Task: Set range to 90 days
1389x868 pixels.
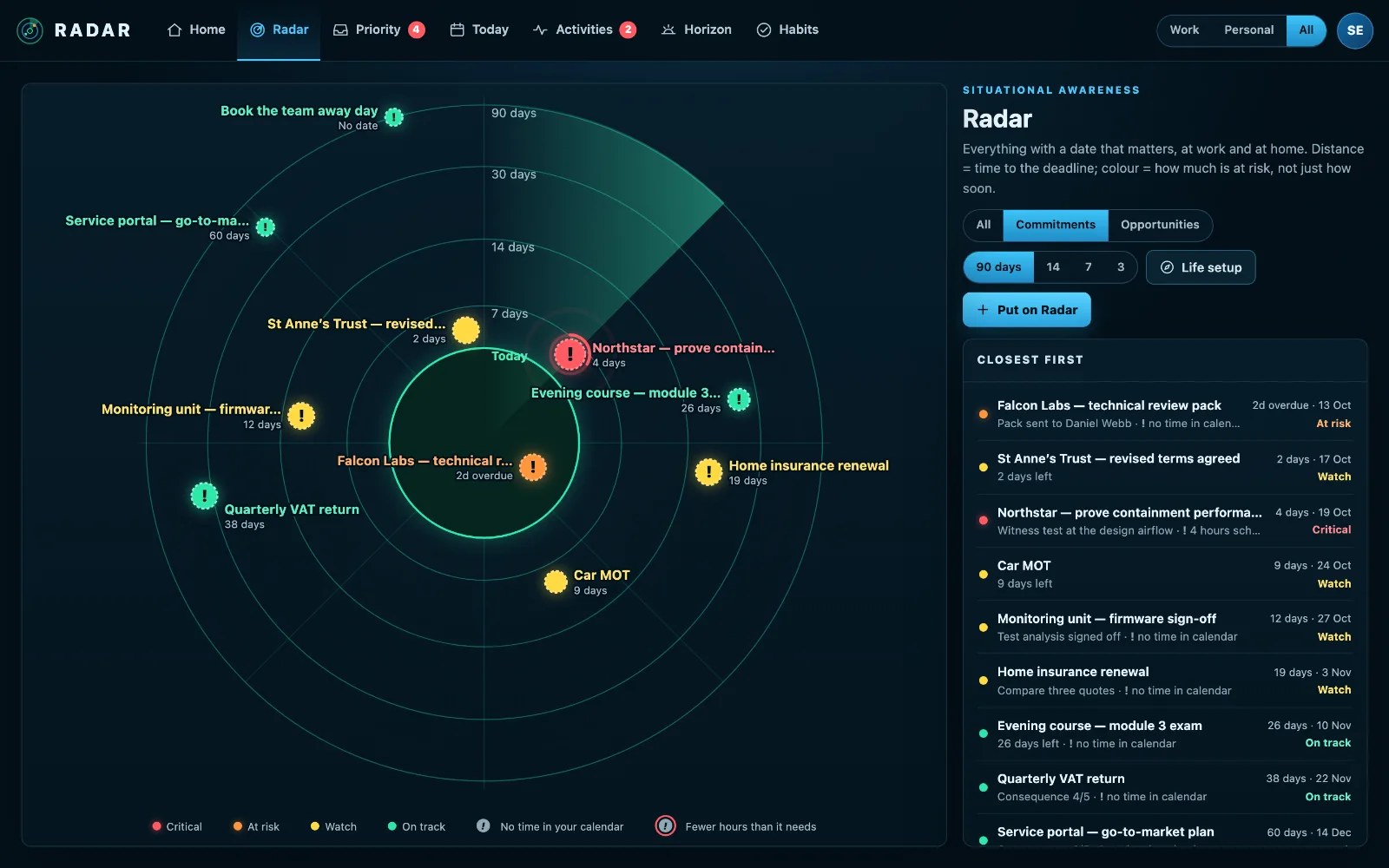Action: pos(998,267)
